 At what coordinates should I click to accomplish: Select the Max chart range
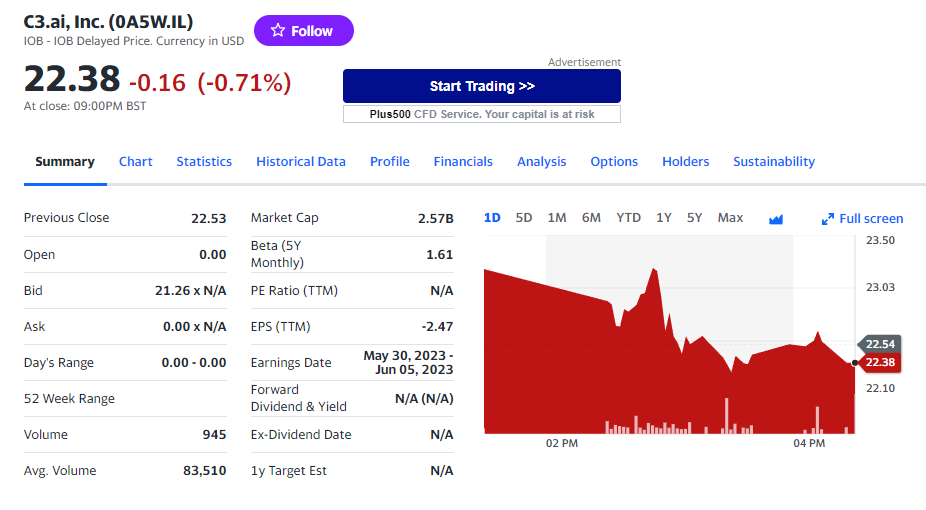pos(731,218)
